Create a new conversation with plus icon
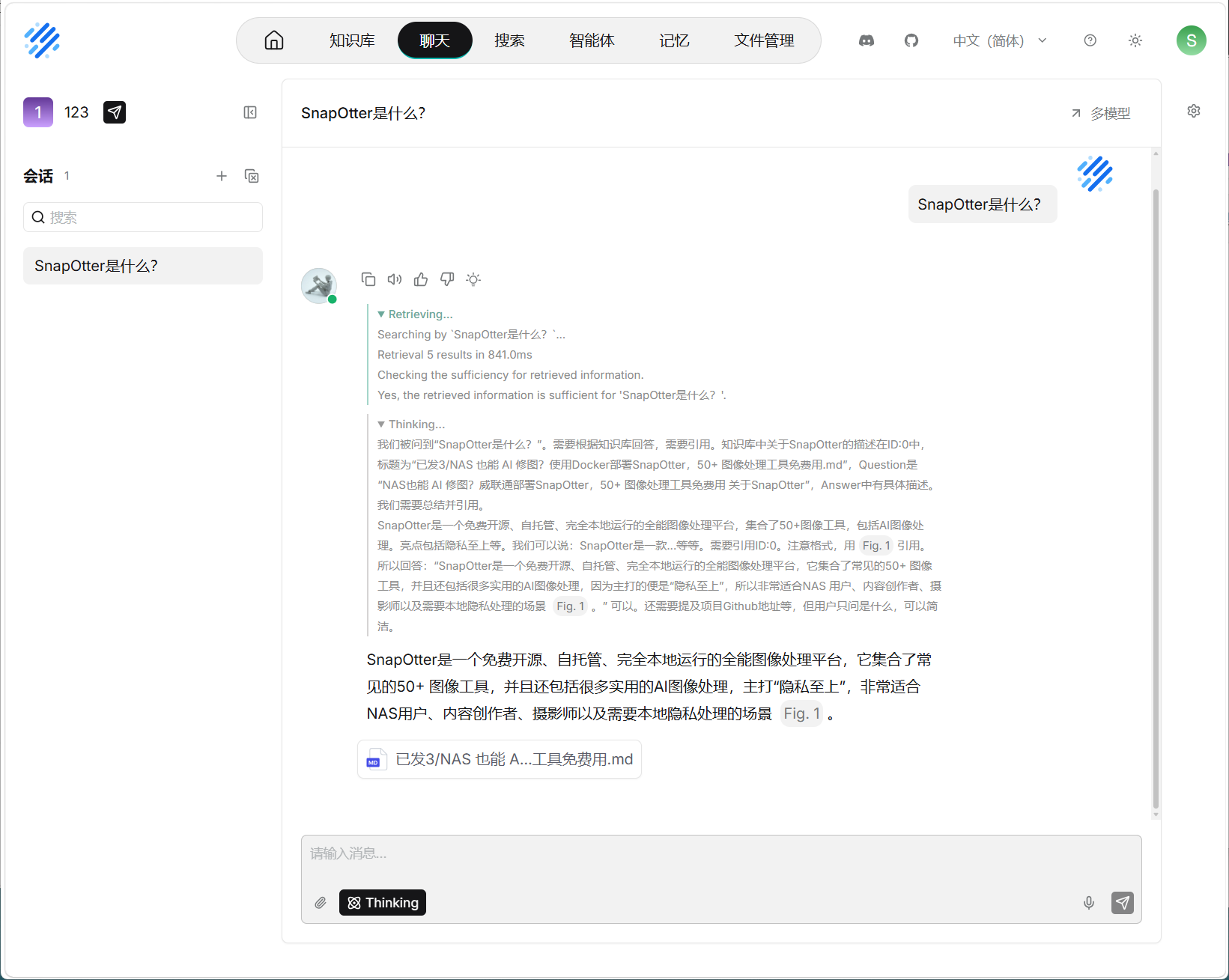Viewport: 1229px width, 980px height. tap(222, 176)
